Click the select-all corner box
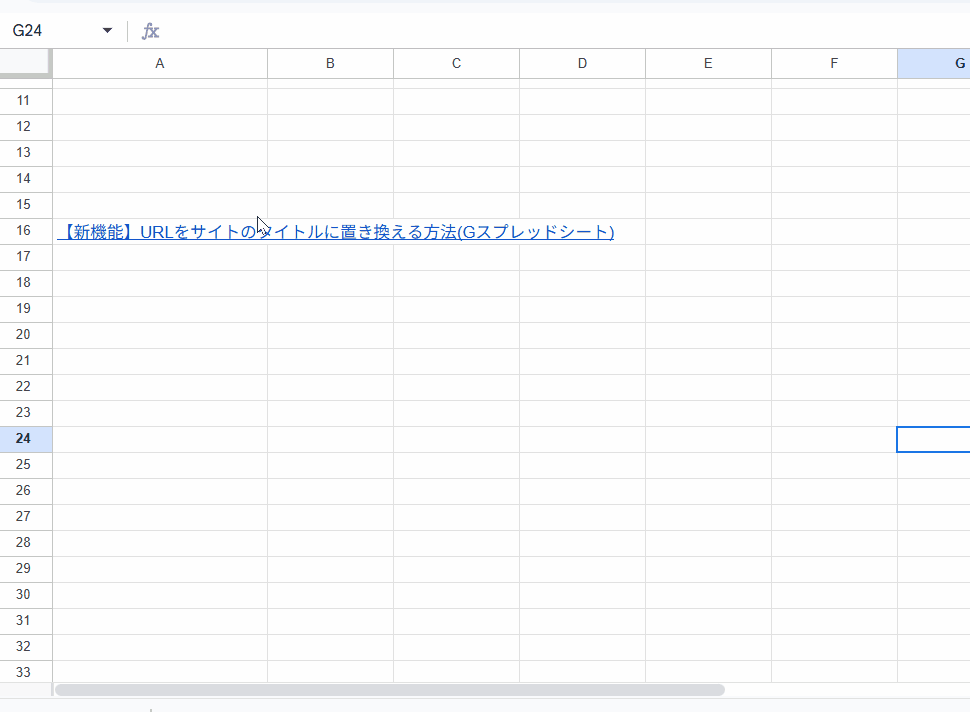 25,63
